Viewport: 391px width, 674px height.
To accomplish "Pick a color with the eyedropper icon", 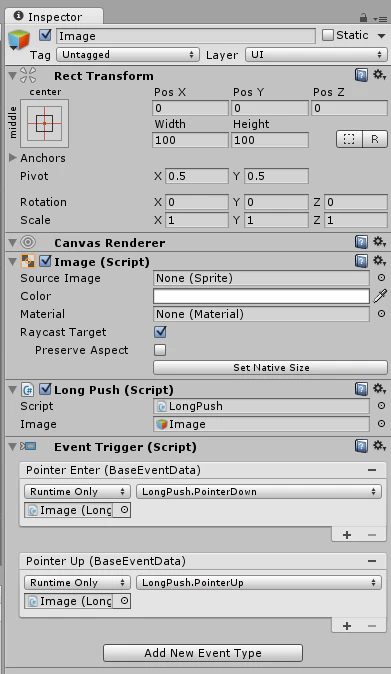I will [380, 296].
